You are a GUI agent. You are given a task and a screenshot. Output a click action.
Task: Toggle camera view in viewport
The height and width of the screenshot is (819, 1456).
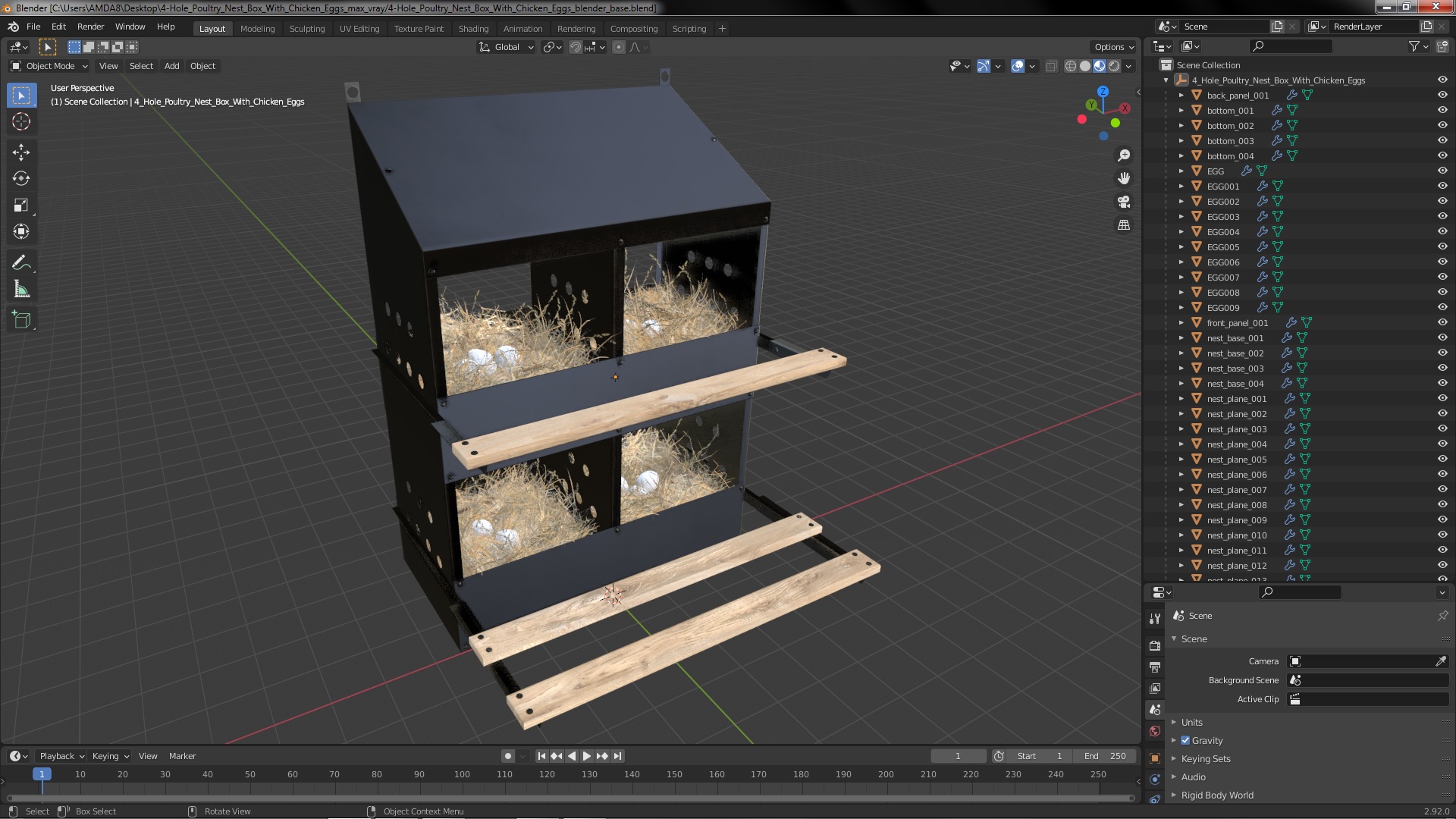click(x=1124, y=202)
